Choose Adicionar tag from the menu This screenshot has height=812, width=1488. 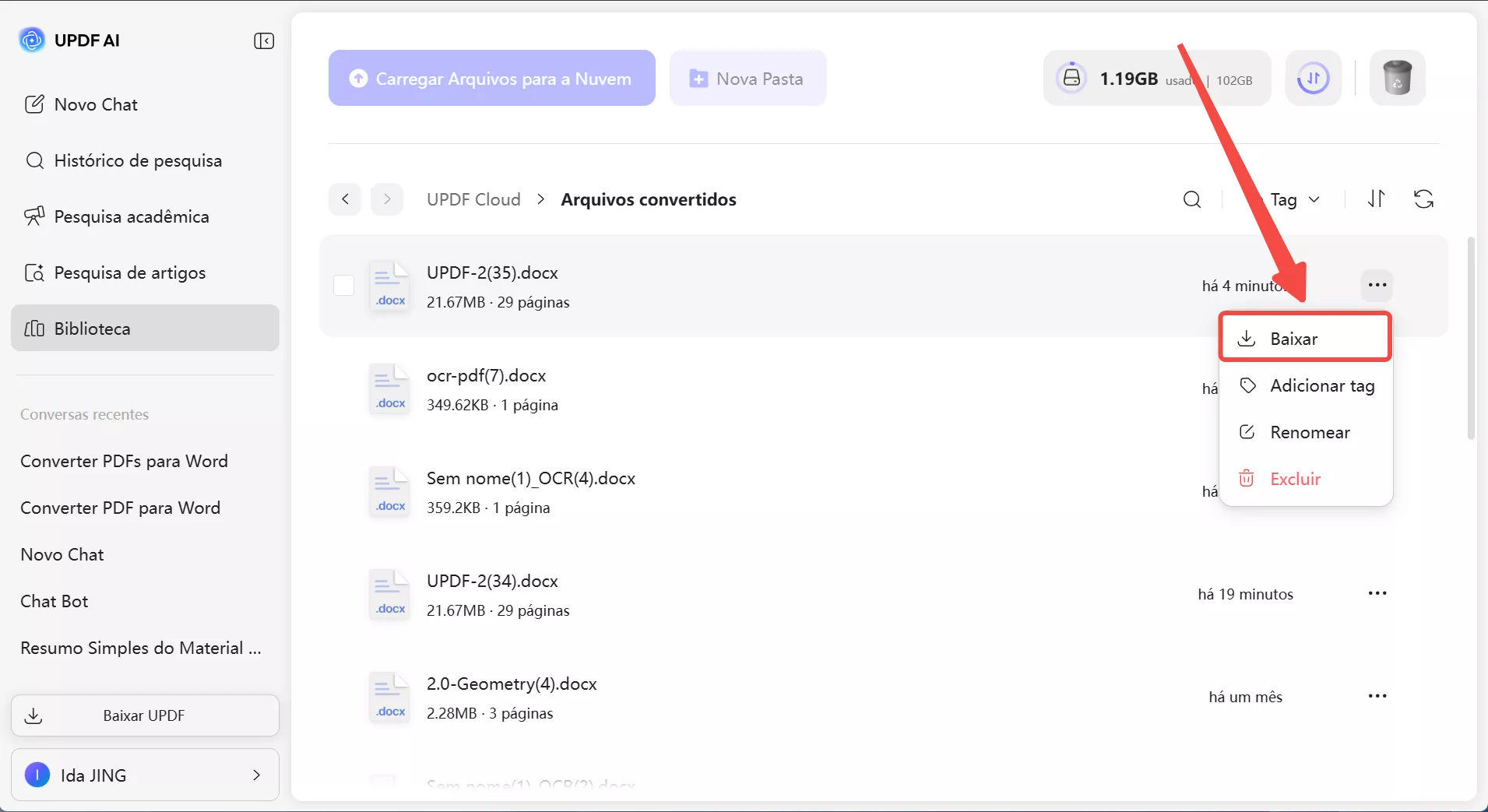click(1306, 385)
